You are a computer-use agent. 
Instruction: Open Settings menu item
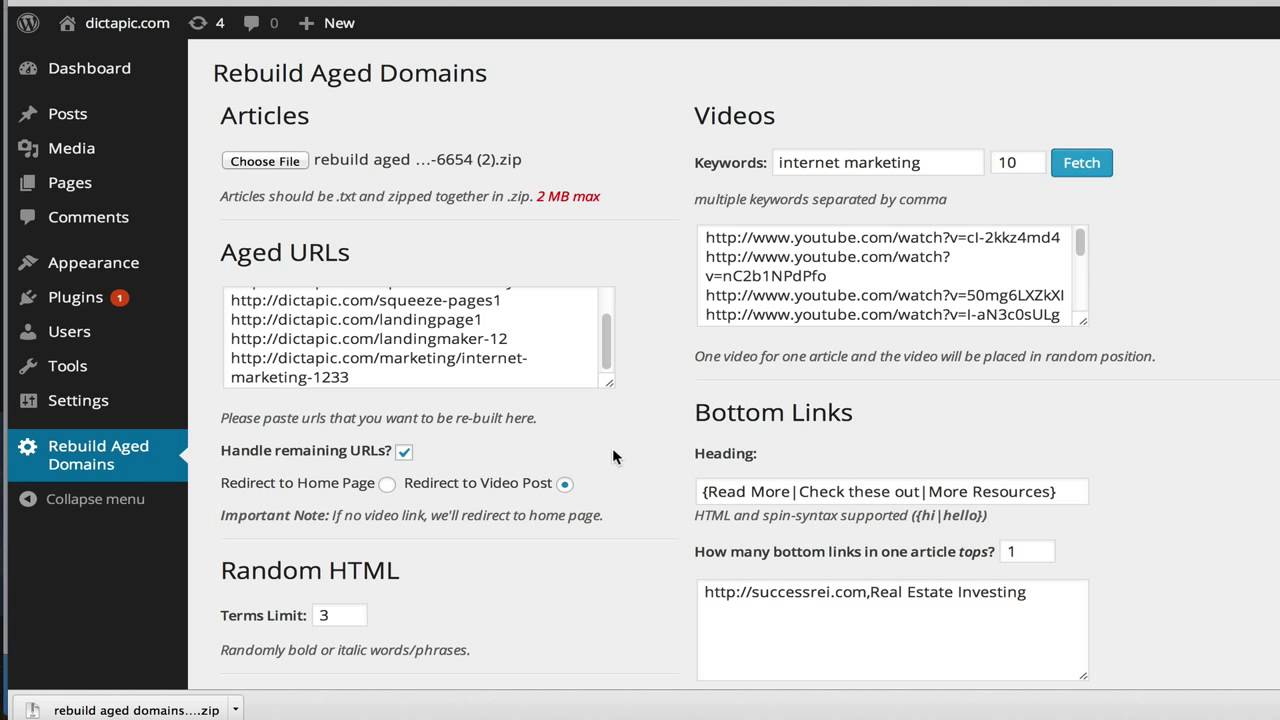pyautogui.click(x=78, y=400)
